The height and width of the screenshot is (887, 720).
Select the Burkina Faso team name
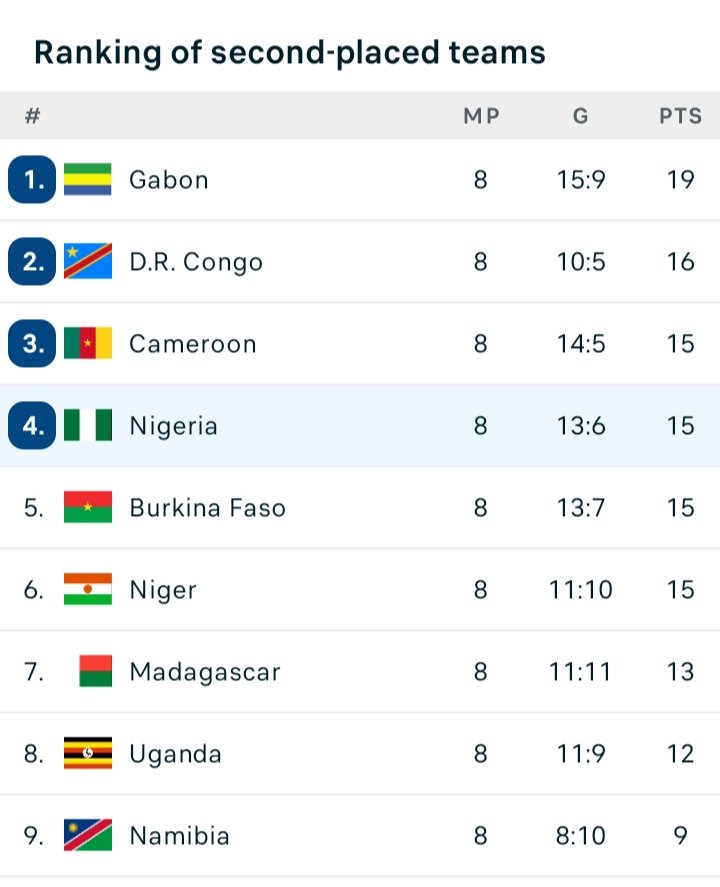pyautogui.click(x=207, y=508)
